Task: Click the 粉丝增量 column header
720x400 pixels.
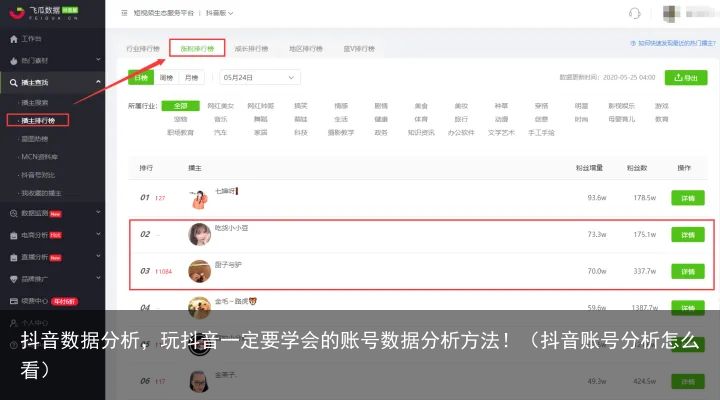Action: pos(589,168)
